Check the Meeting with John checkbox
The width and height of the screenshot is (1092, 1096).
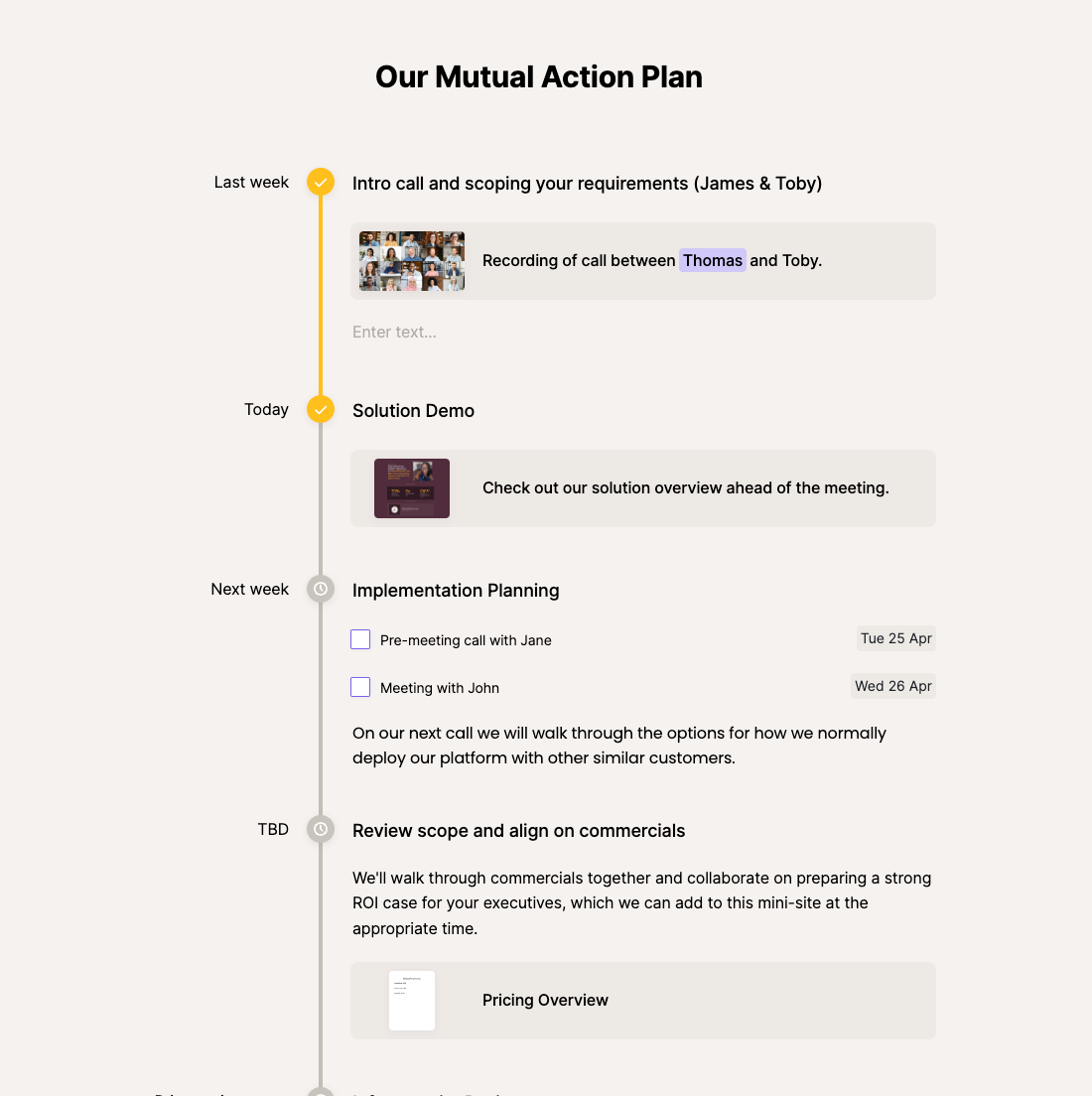[360, 687]
